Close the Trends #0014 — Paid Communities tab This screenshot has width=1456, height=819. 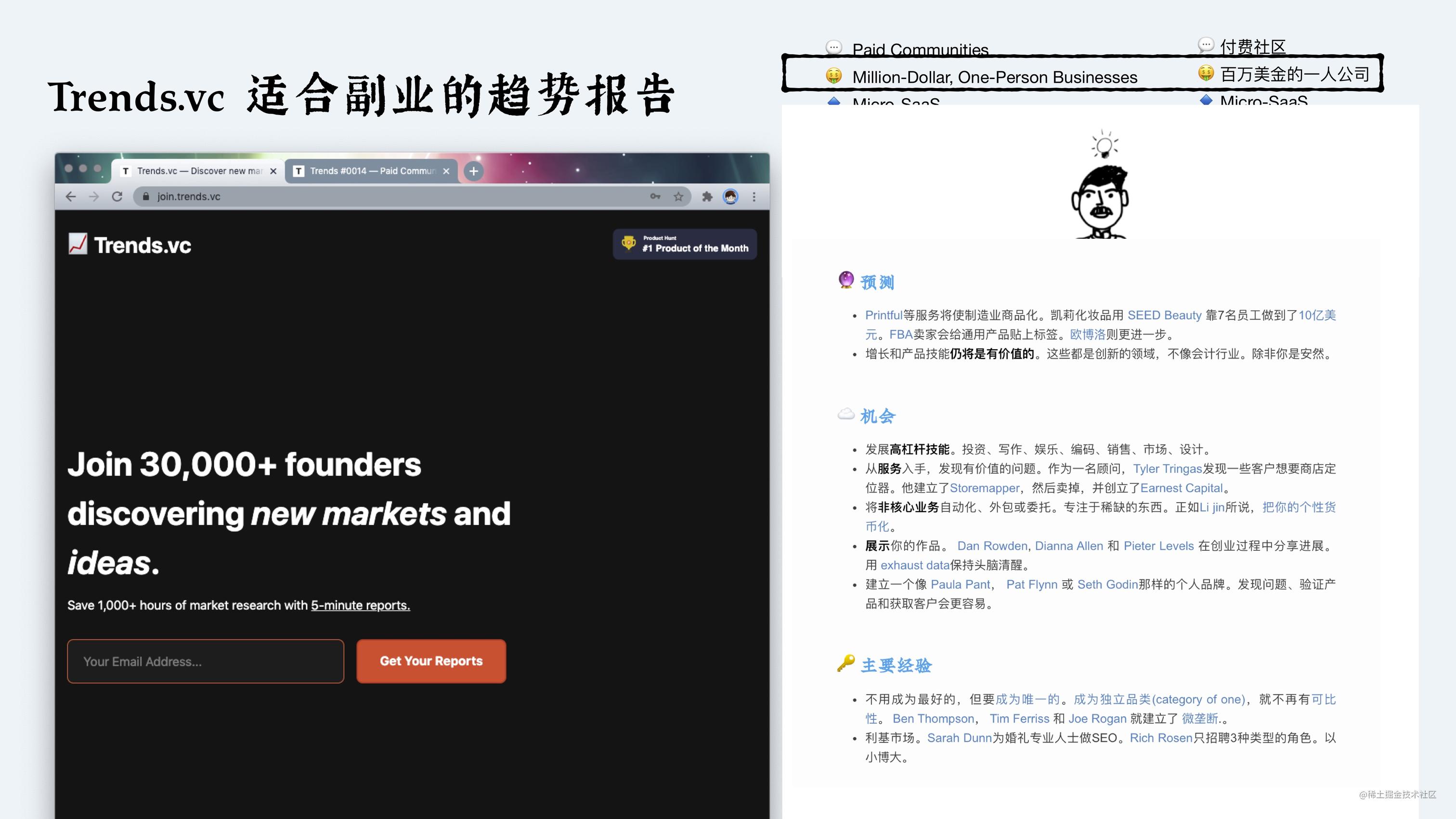(x=446, y=171)
